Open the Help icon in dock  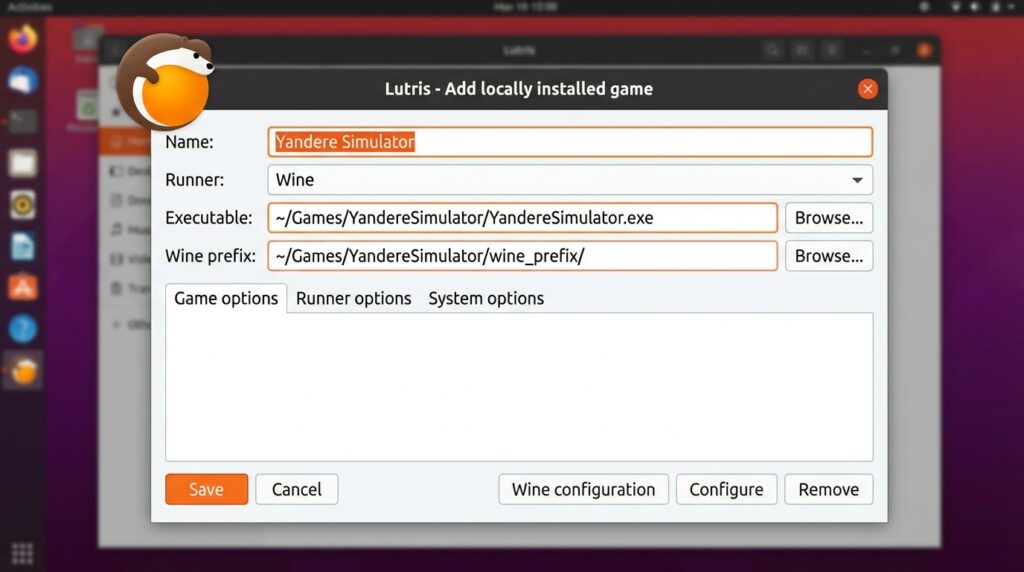pyautogui.click(x=22, y=328)
